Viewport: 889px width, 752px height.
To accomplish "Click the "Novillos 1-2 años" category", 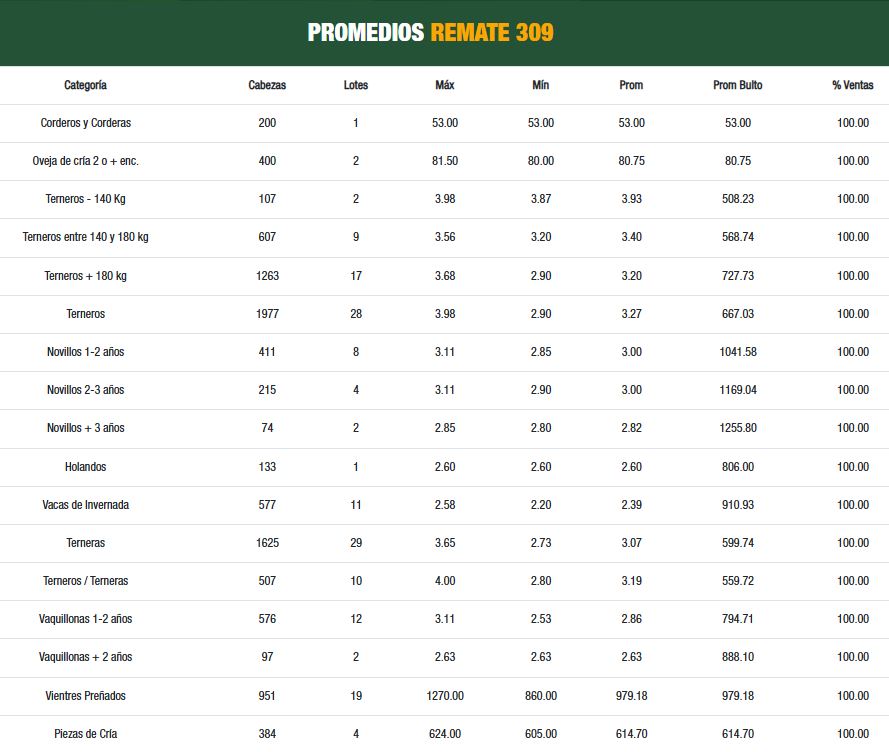I will click(85, 352).
